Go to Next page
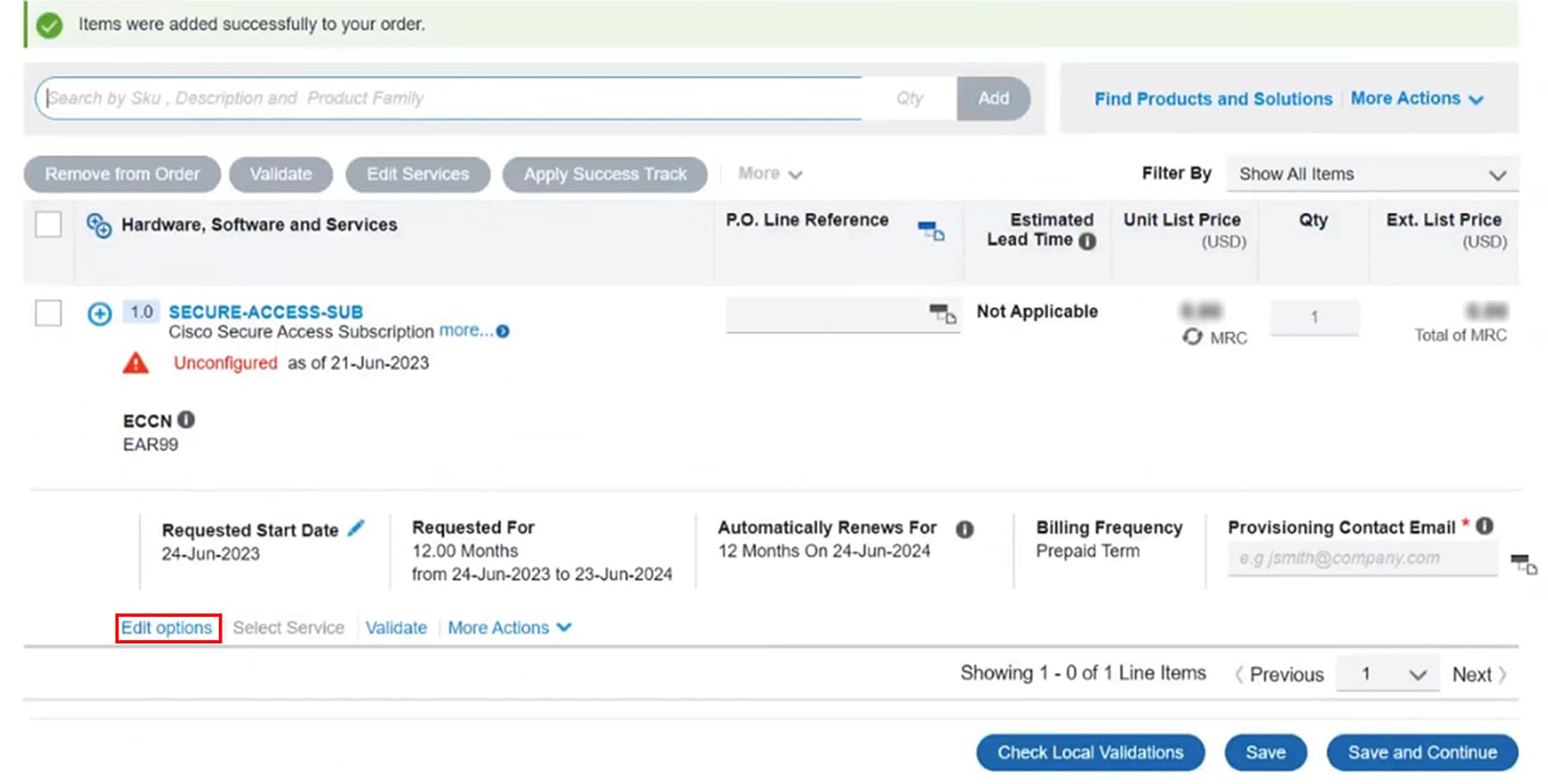Viewport: 1548px width, 784px height. coord(1479,675)
